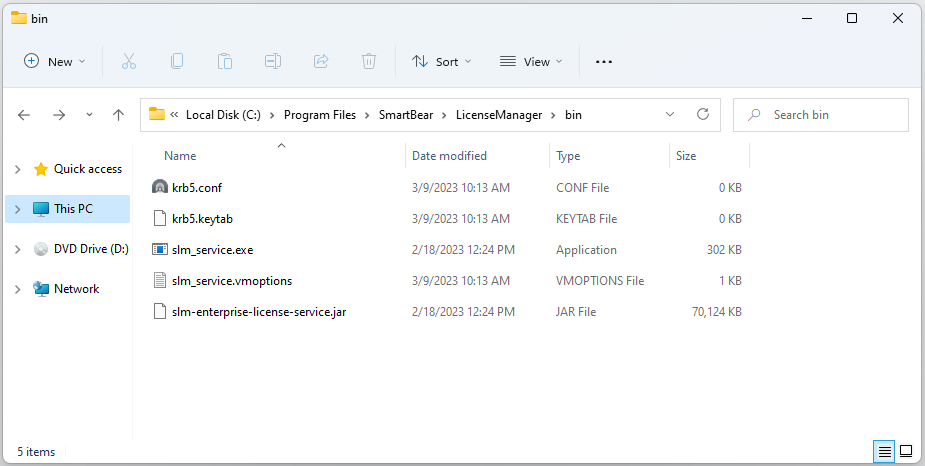Click the CONF File type cell
The width and height of the screenshot is (925, 466).
pos(582,188)
